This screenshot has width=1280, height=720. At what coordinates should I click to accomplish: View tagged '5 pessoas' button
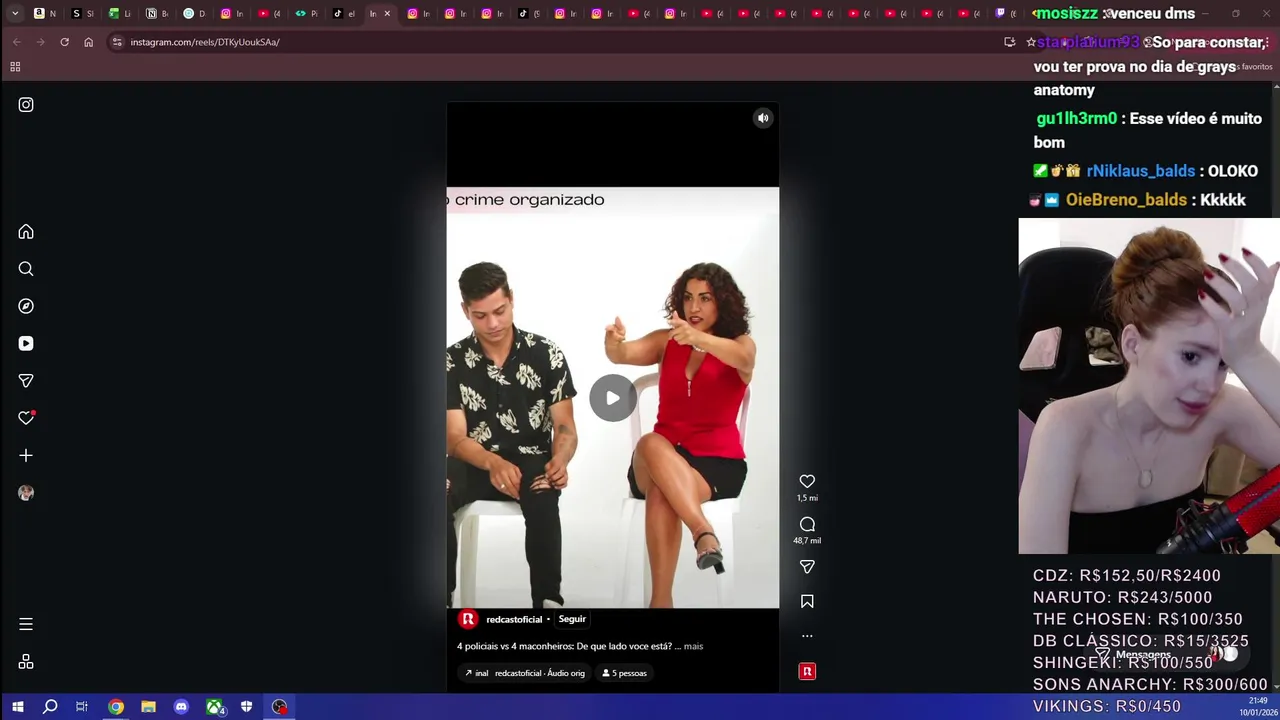624,673
